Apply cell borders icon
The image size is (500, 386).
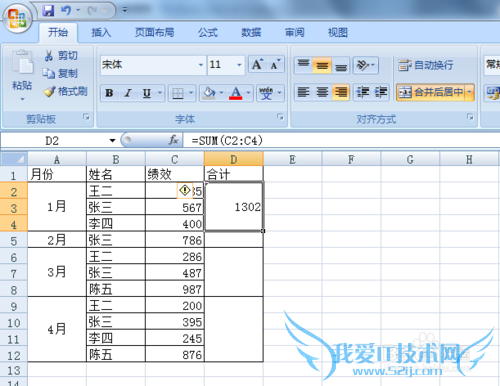[178, 93]
